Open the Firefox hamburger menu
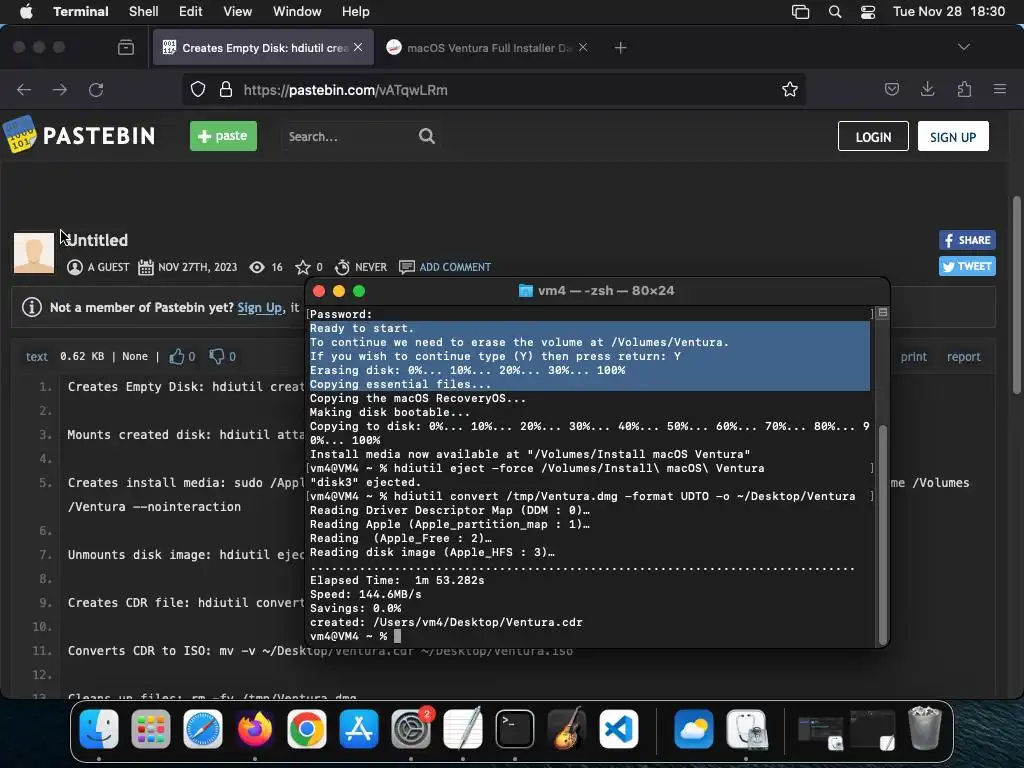Screen dimensions: 1024x768 click(x=1000, y=89)
